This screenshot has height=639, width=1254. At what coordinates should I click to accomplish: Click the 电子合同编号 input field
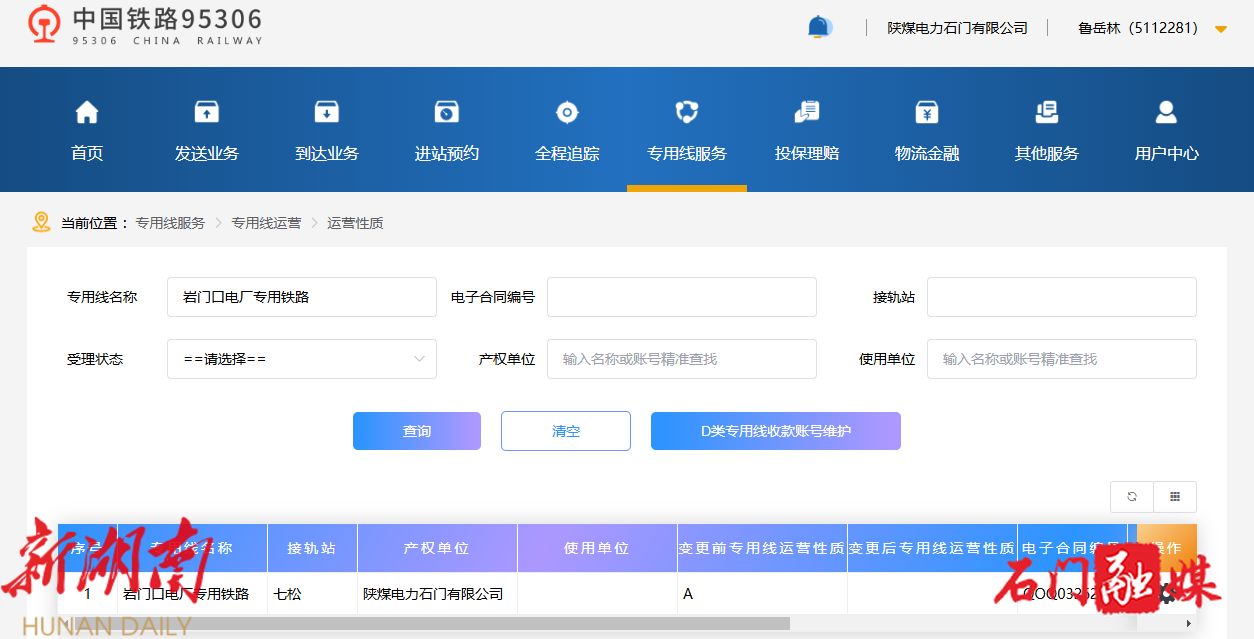pyautogui.click(x=681, y=297)
